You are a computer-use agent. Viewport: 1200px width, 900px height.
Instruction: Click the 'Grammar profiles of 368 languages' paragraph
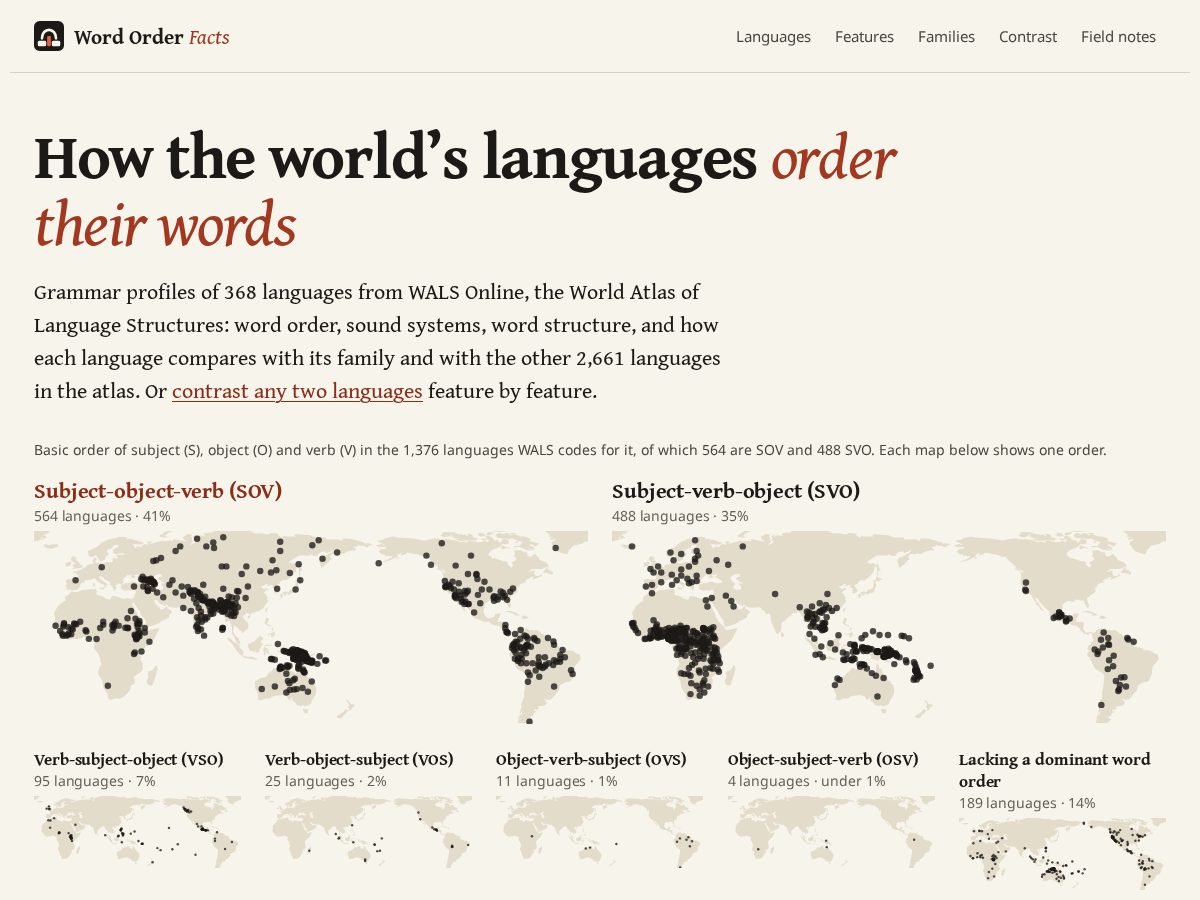[378, 342]
